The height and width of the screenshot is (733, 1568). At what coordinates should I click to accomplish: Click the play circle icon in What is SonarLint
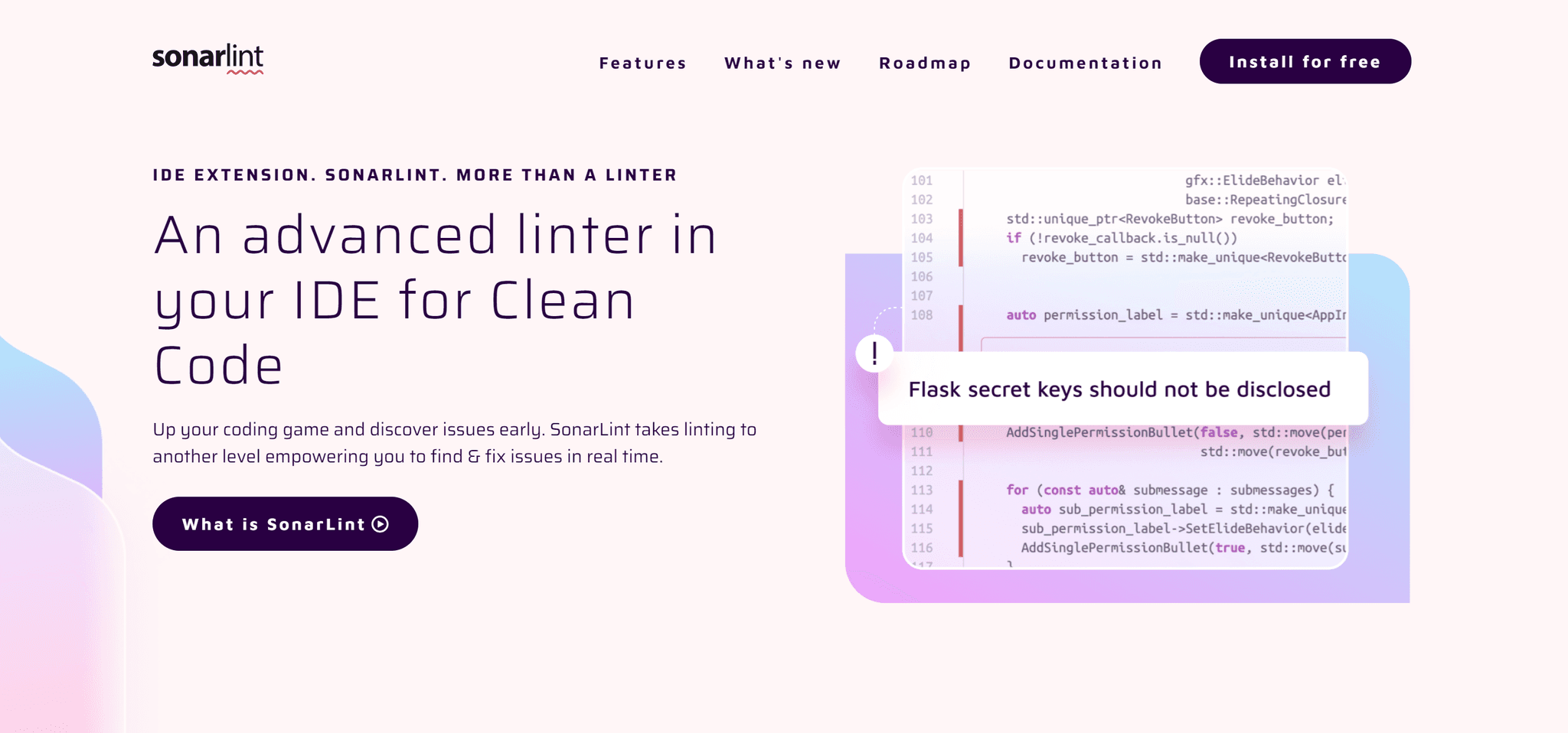point(381,524)
